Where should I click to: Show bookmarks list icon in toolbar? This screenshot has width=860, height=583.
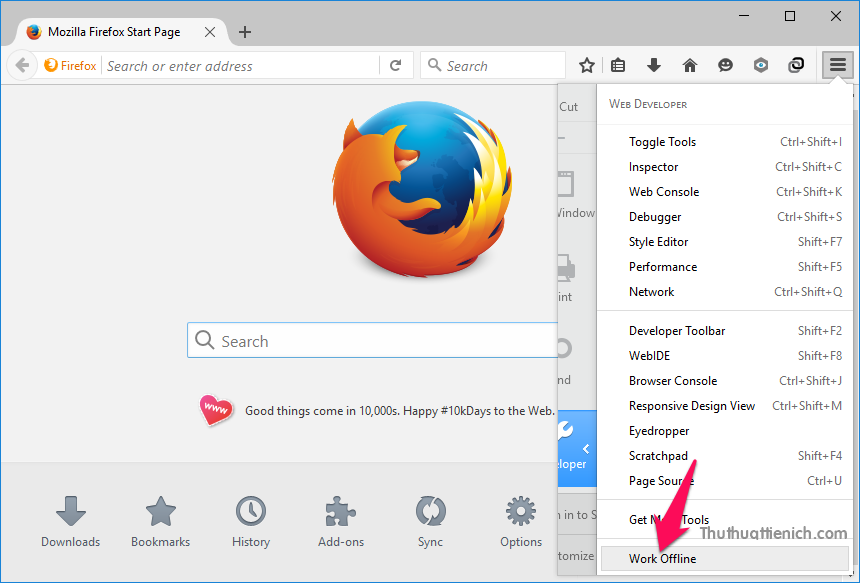[618, 66]
